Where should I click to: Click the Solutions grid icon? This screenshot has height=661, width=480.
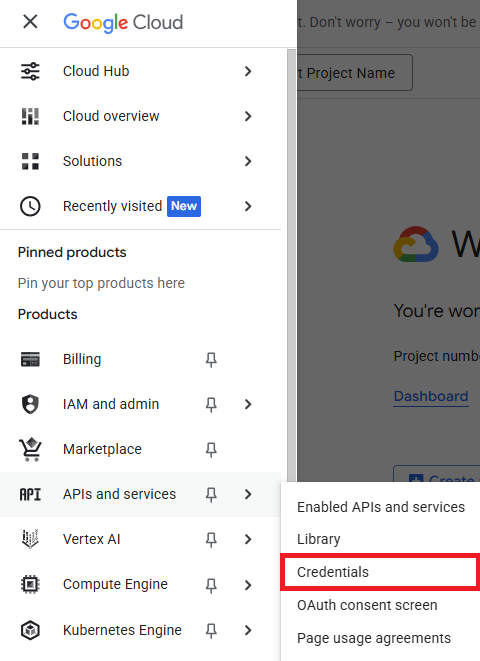tap(30, 161)
